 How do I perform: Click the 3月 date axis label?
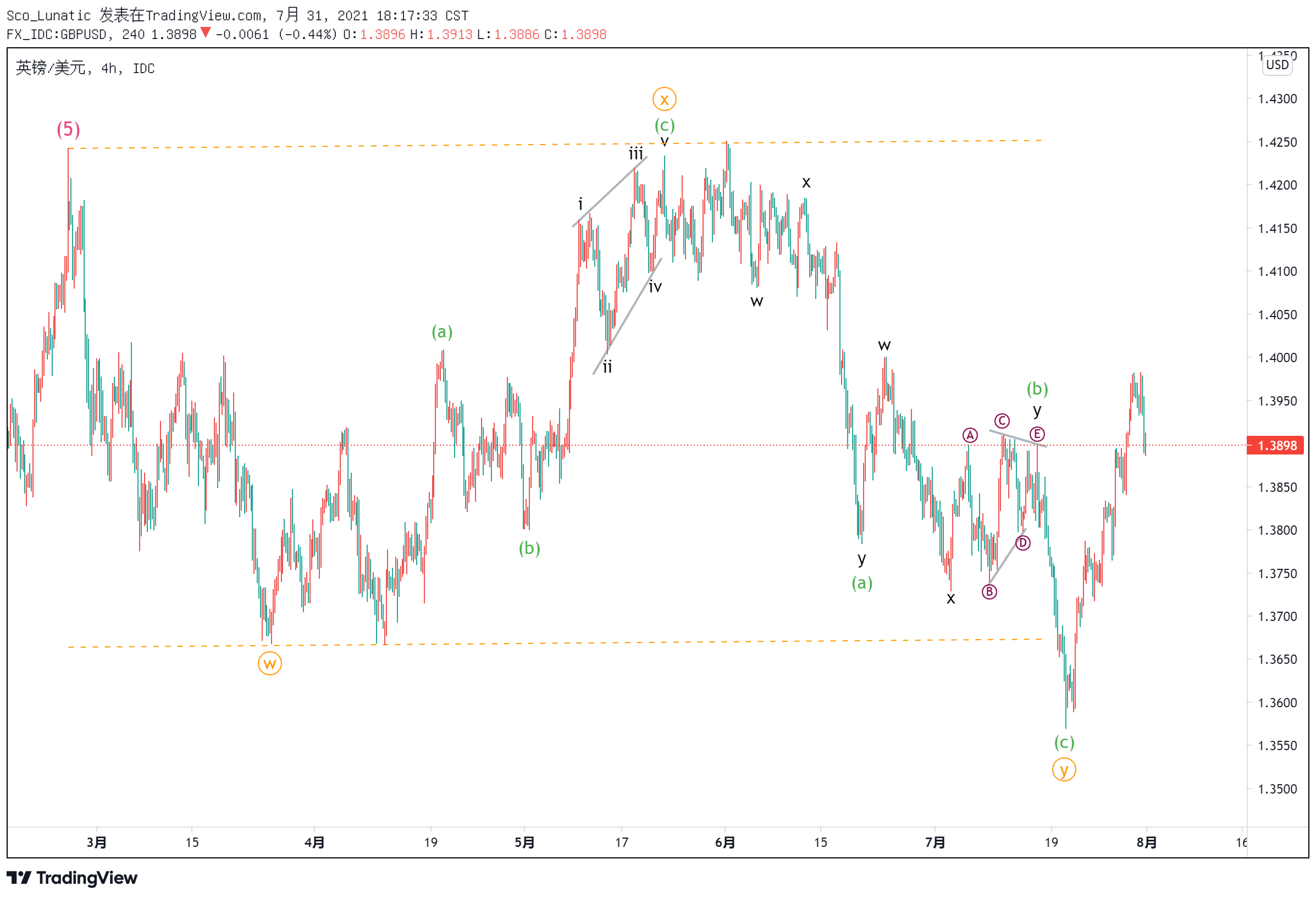click(x=97, y=842)
